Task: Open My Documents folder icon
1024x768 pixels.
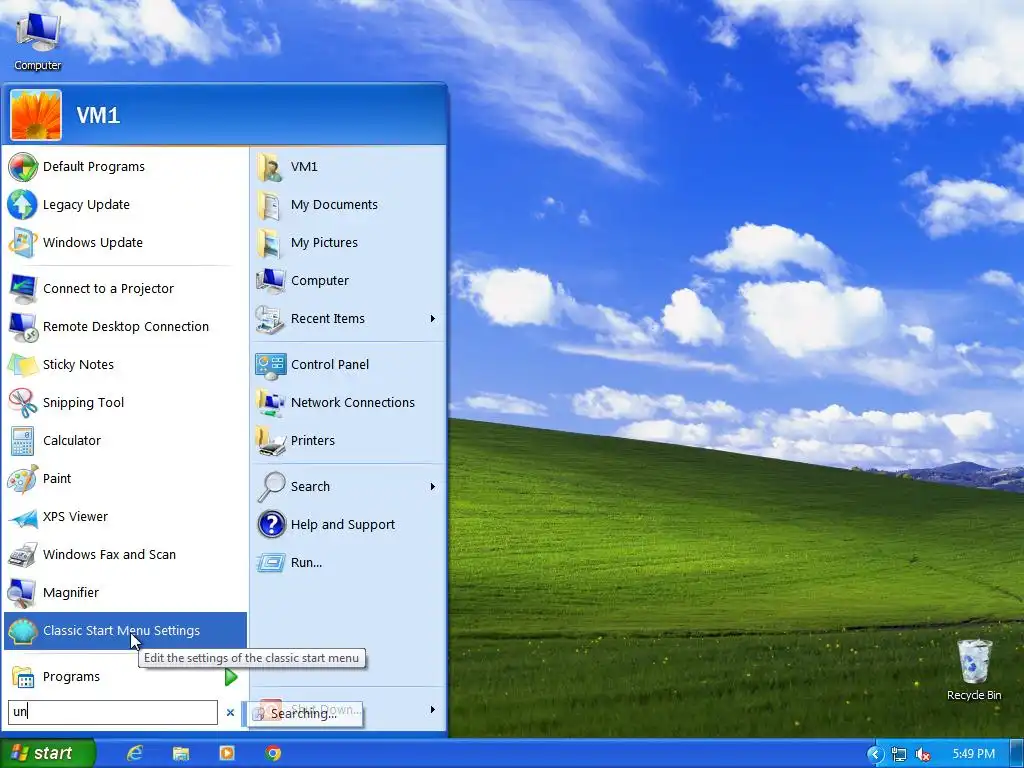Action: [x=270, y=204]
